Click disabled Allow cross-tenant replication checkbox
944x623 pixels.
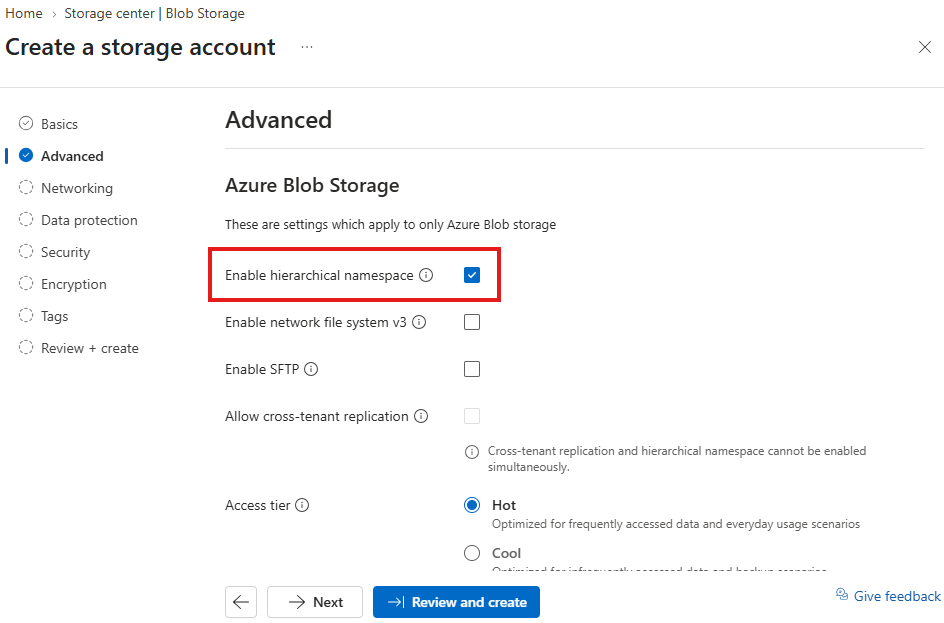[x=472, y=416]
